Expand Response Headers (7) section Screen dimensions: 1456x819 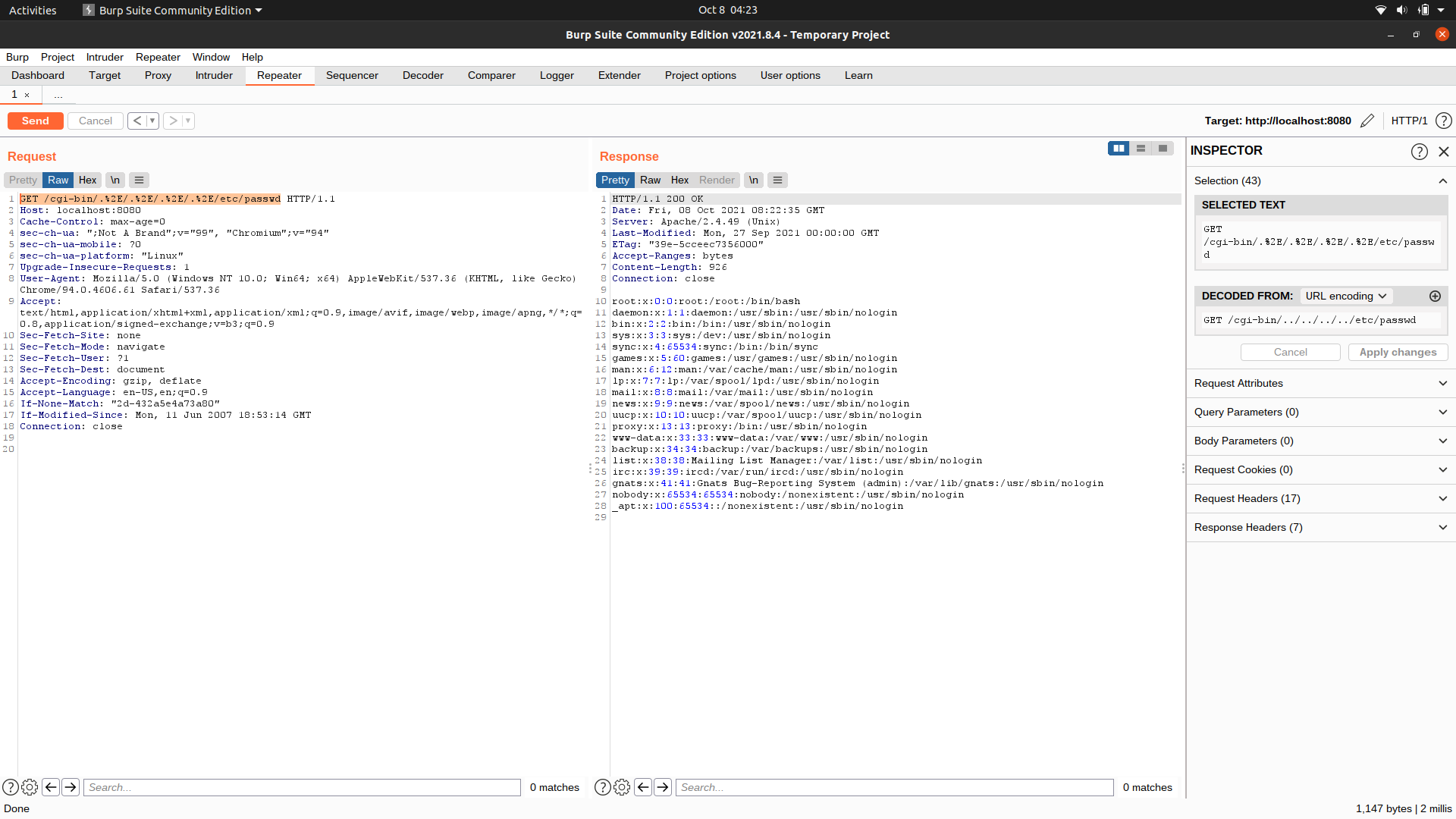(1321, 527)
